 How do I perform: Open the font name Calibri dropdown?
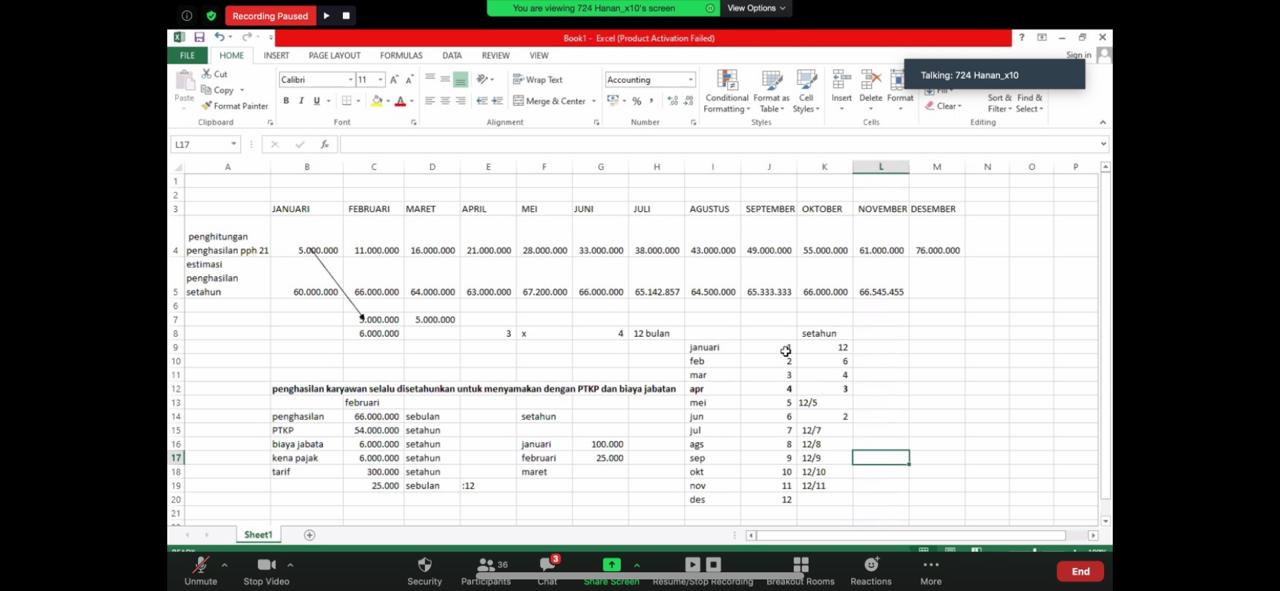pyautogui.click(x=350, y=80)
